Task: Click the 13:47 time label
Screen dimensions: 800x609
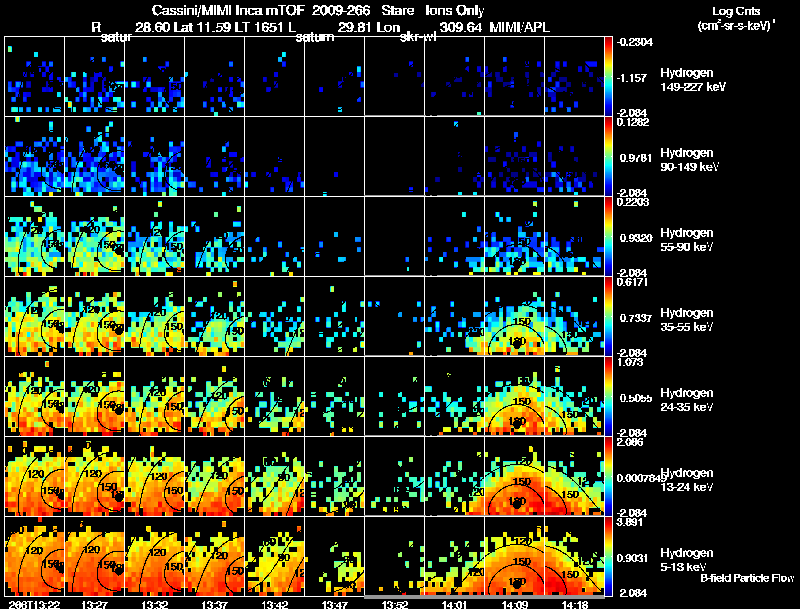Action: click(334, 604)
